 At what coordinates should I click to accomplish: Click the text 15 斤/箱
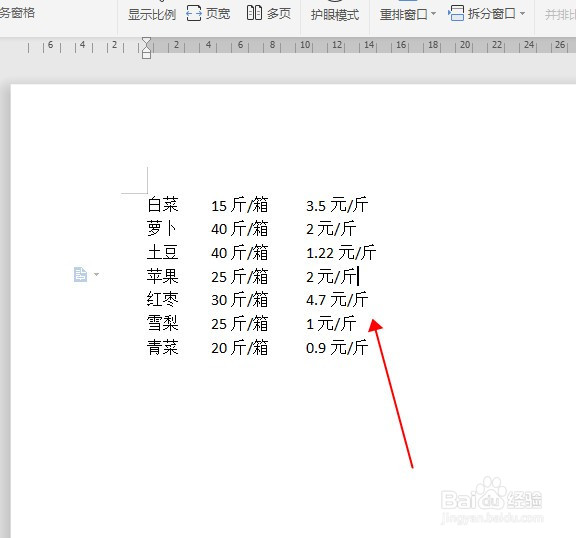pyautogui.click(x=240, y=205)
